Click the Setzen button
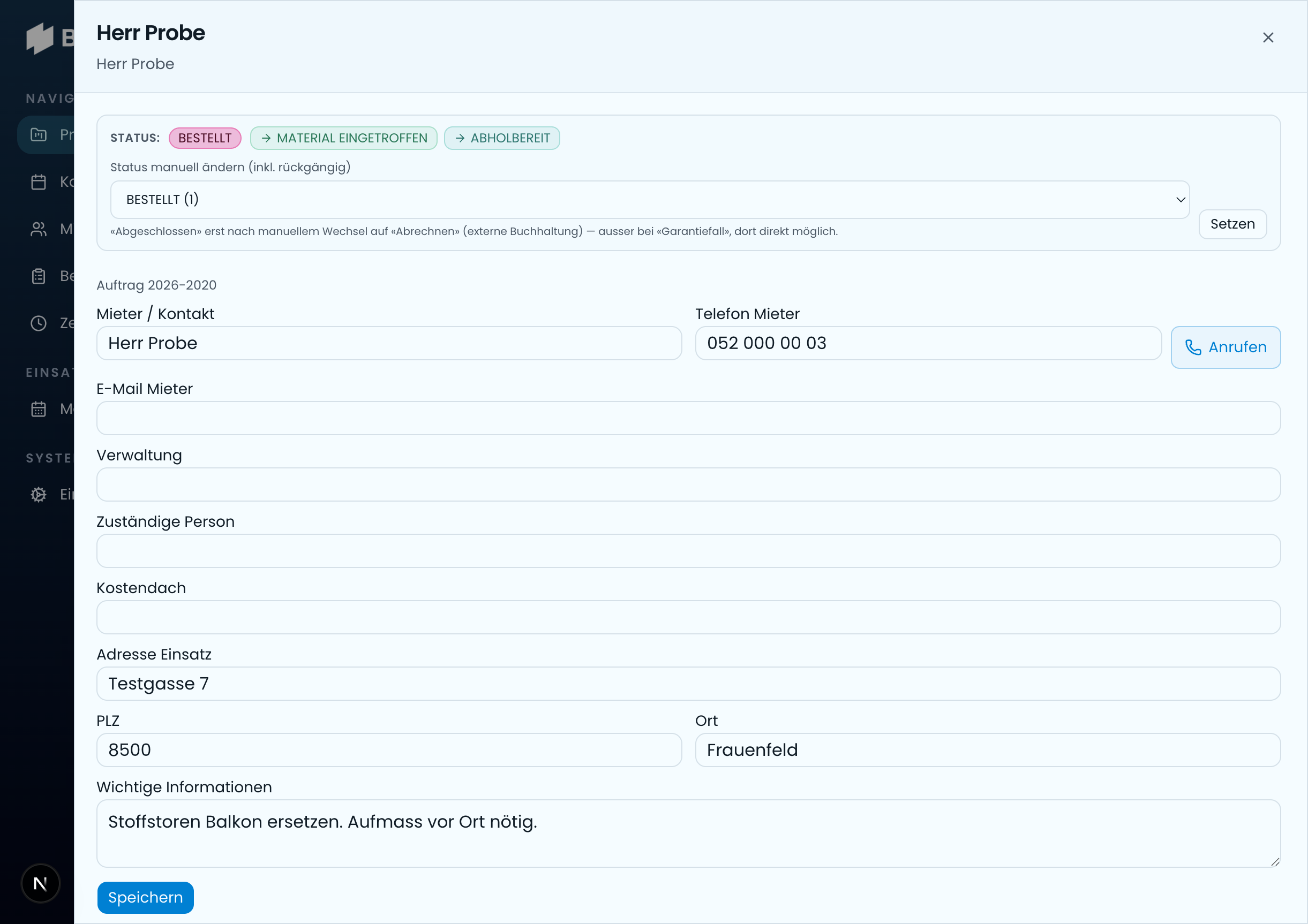Image resolution: width=1308 pixels, height=924 pixels. coord(1233,224)
